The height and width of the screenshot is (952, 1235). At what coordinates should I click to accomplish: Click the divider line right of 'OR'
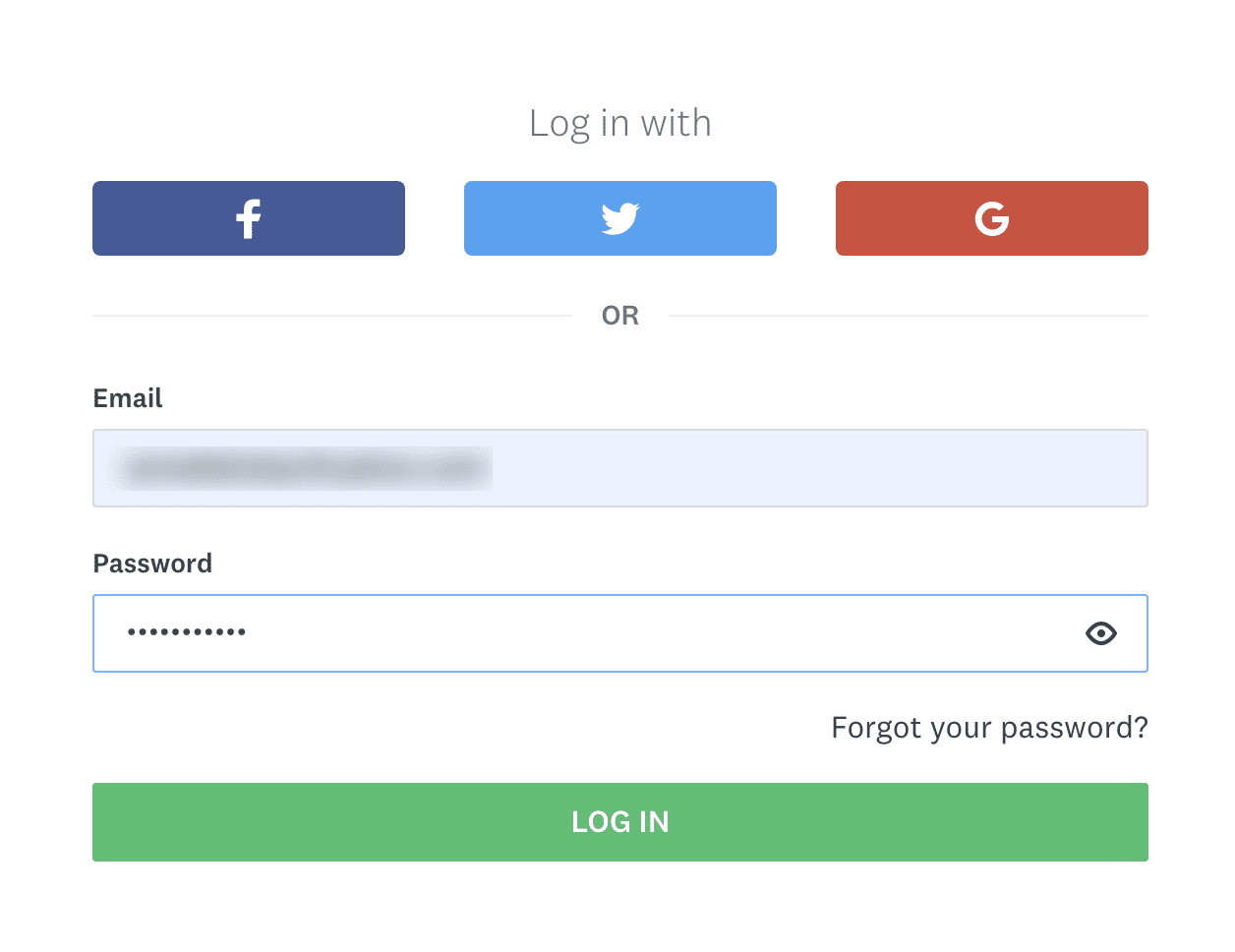909,316
